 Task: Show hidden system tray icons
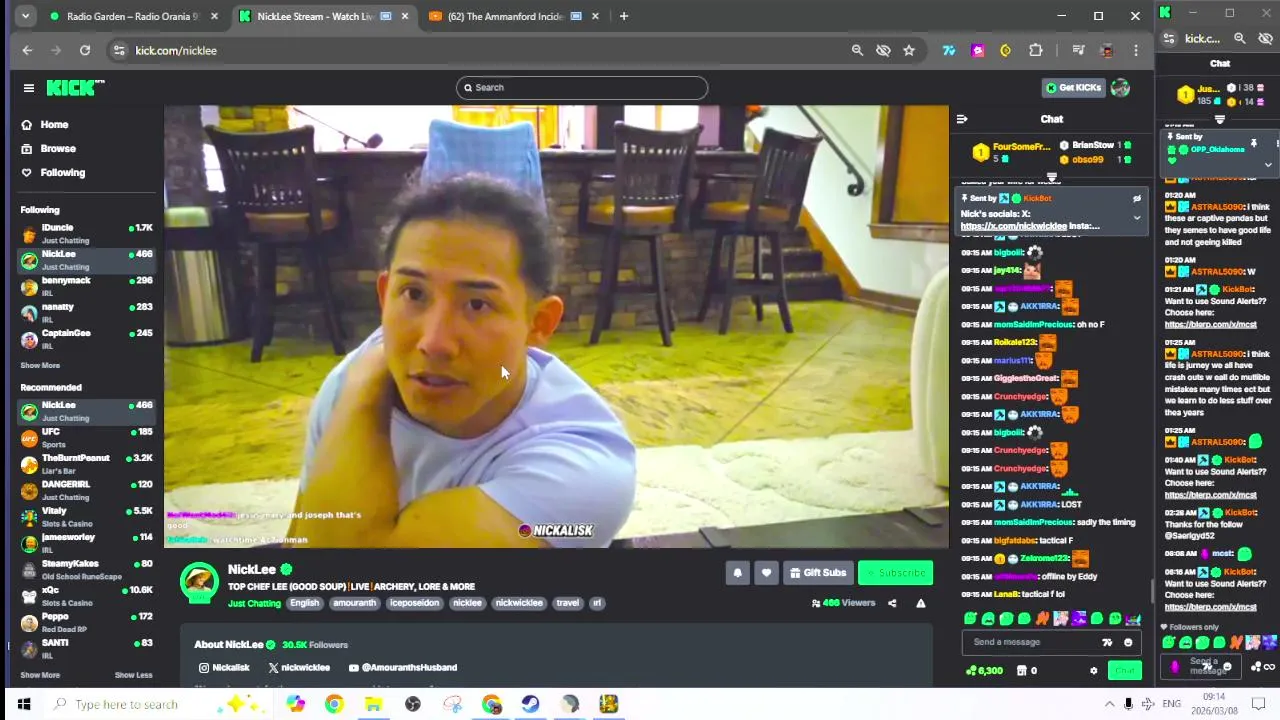(1109, 704)
